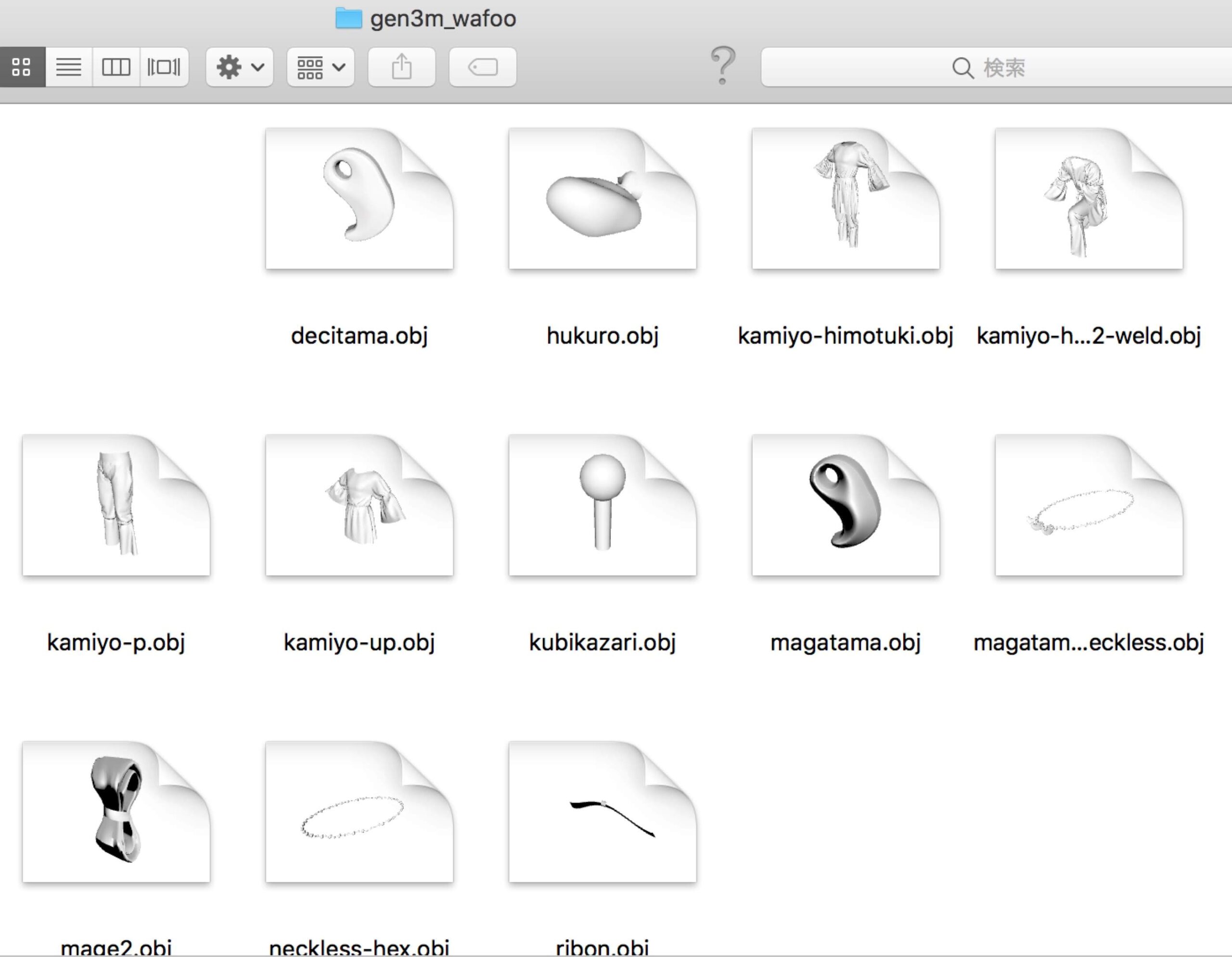Select the decitama.obj file thumbnail
Viewport: 1232px width, 957px height.
click(359, 199)
